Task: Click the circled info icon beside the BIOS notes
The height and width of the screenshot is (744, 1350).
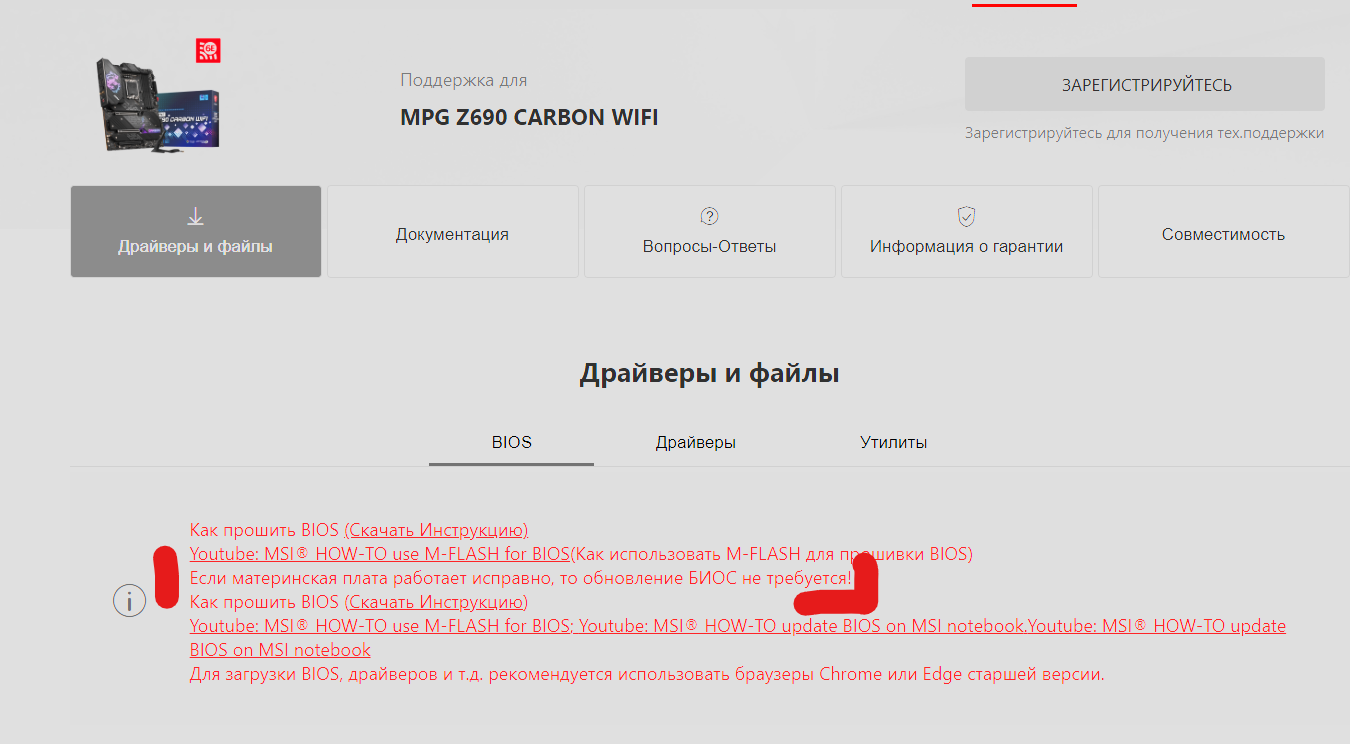Action: click(130, 601)
